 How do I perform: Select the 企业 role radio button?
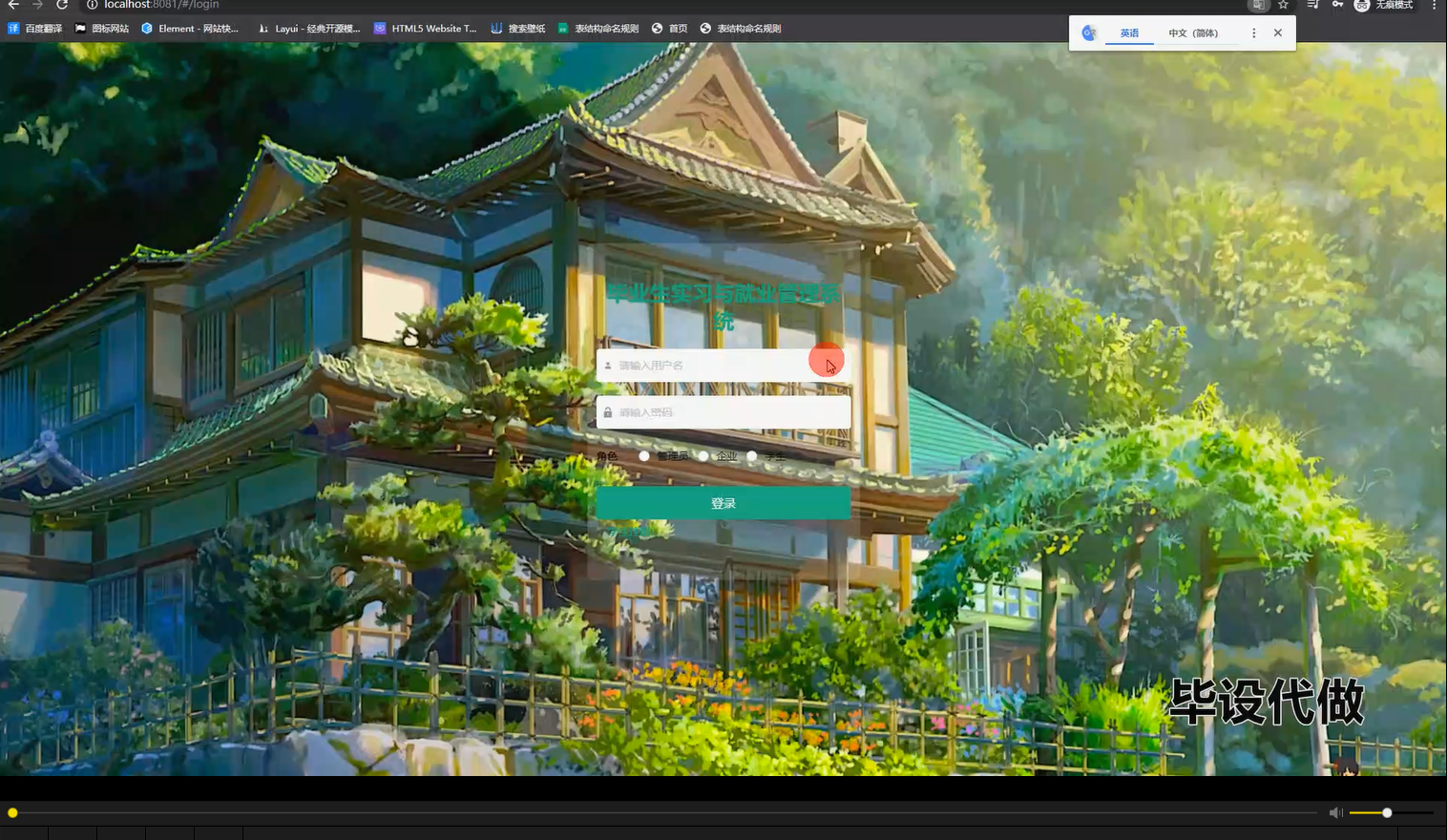[703, 456]
